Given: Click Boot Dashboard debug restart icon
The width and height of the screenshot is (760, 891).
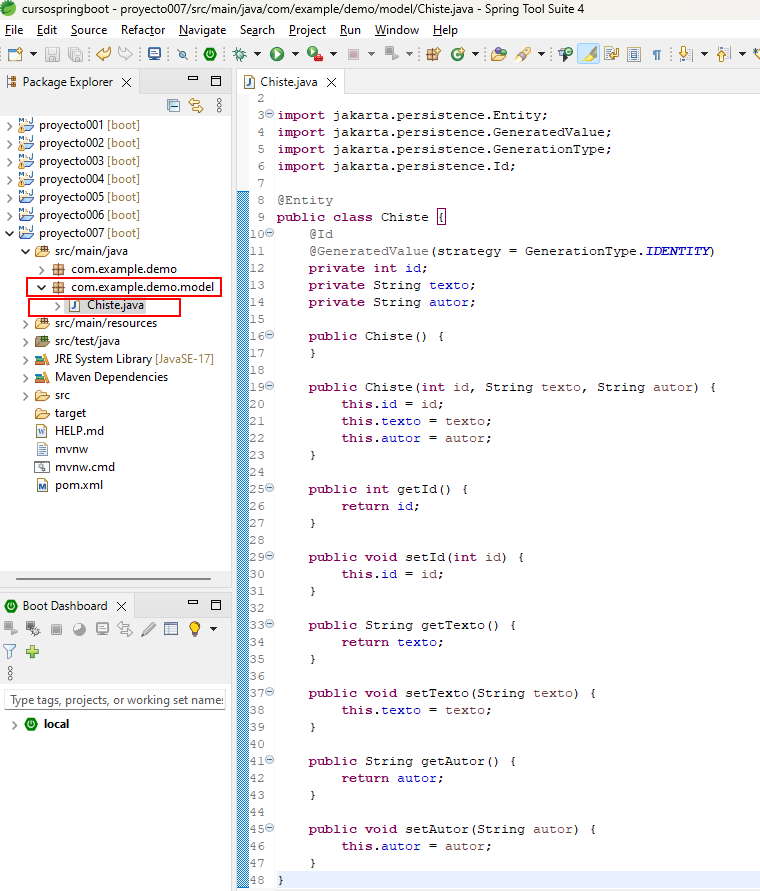Looking at the screenshot, I should pyautogui.click(x=33, y=628).
